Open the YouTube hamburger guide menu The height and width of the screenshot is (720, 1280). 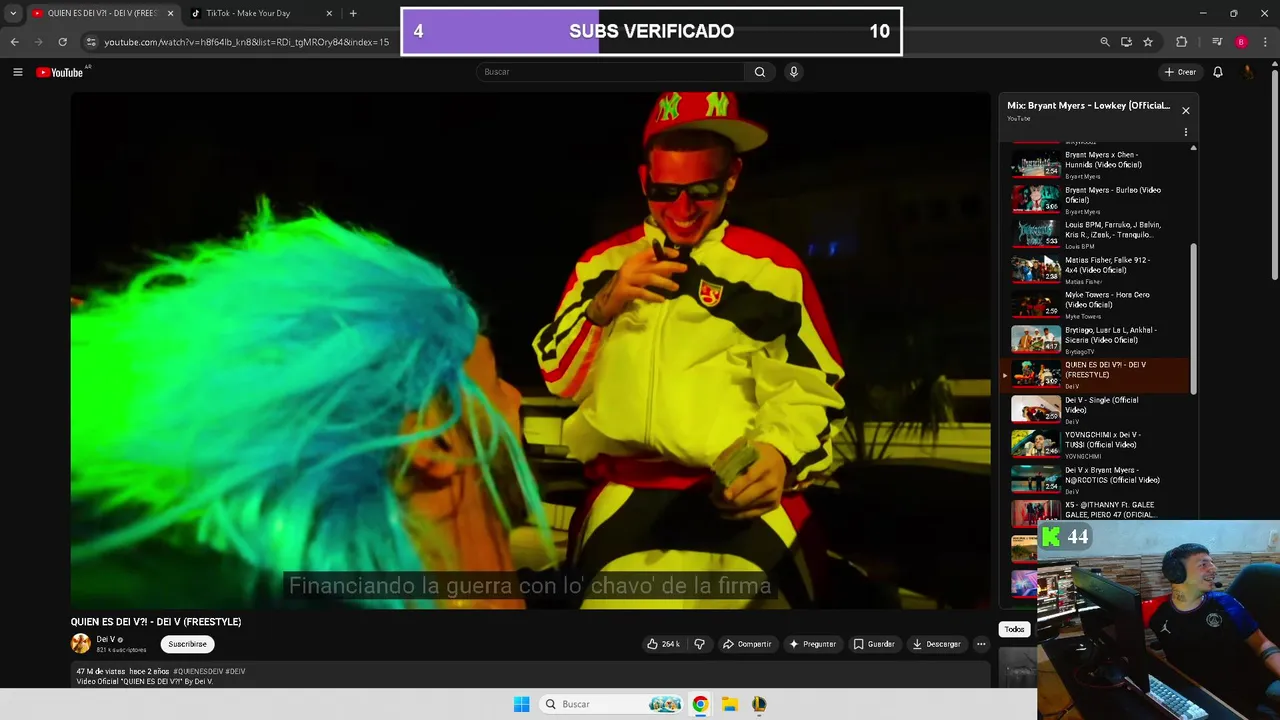click(x=17, y=72)
